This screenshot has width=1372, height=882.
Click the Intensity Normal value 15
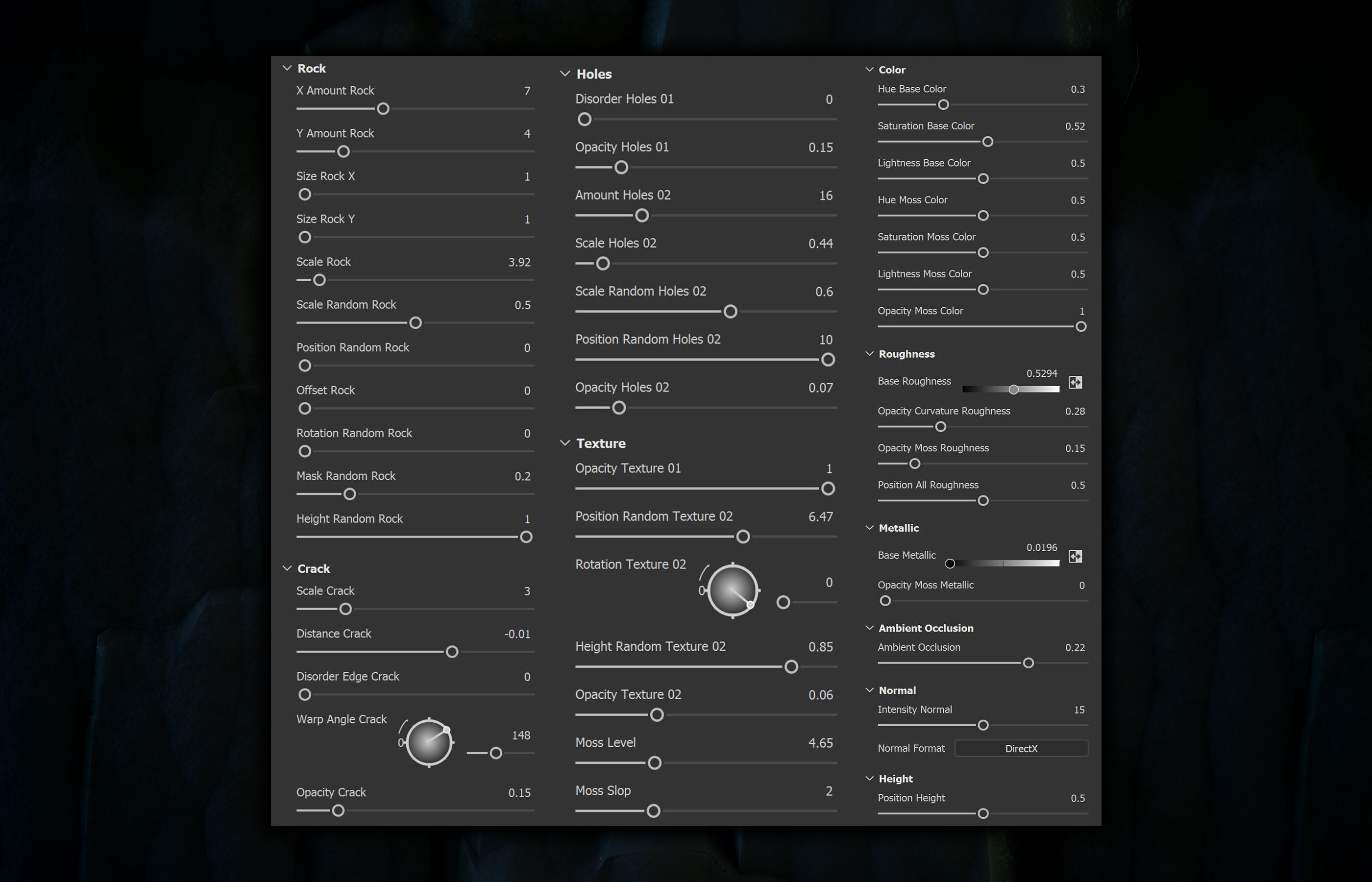[x=1079, y=710]
